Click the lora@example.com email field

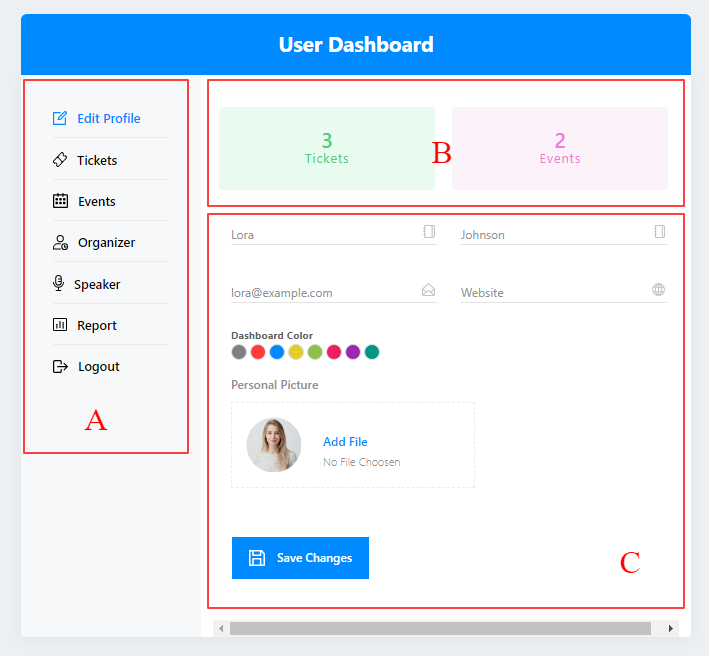[x=334, y=293]
